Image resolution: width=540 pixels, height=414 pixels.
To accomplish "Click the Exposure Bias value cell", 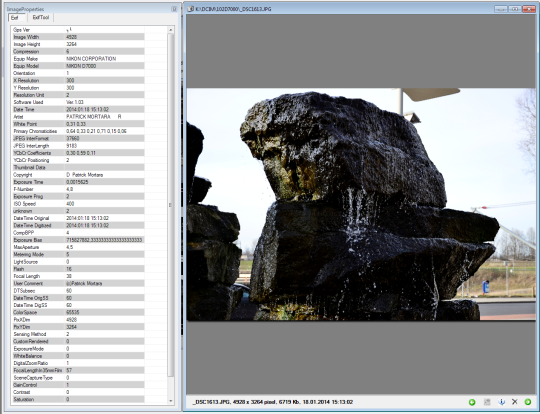I will coord(104,240).
